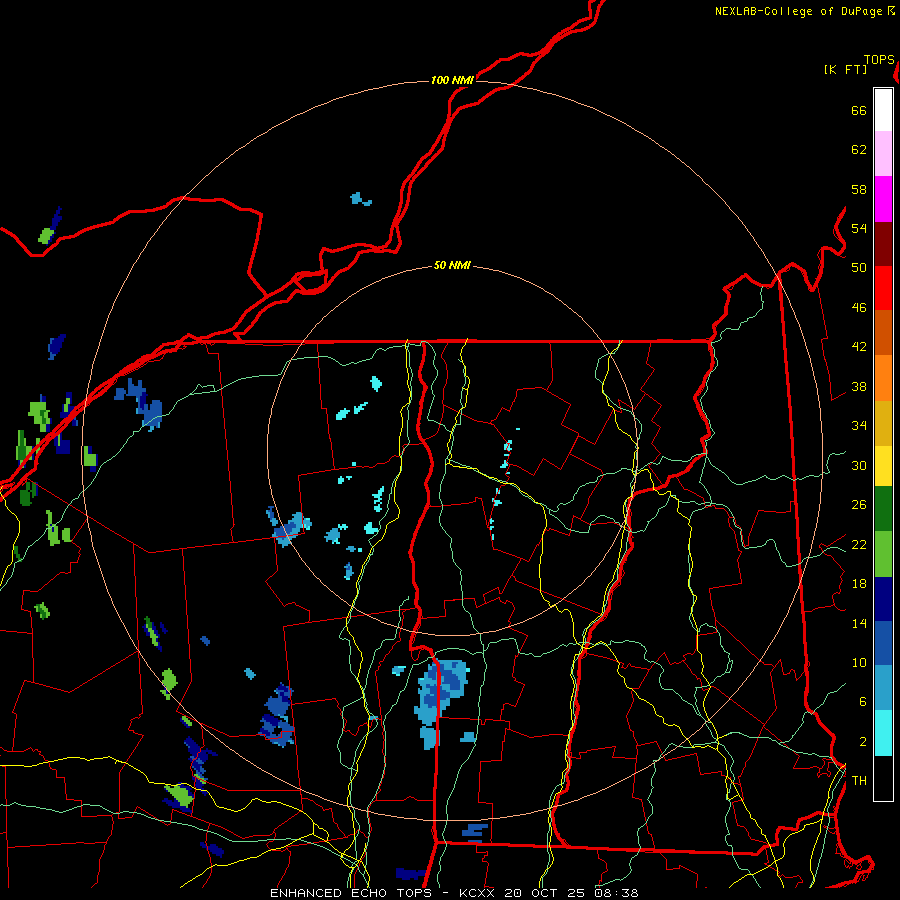Click the legend value 66
This screenshot has height=900, width=900.
click(x=859, y=110)
